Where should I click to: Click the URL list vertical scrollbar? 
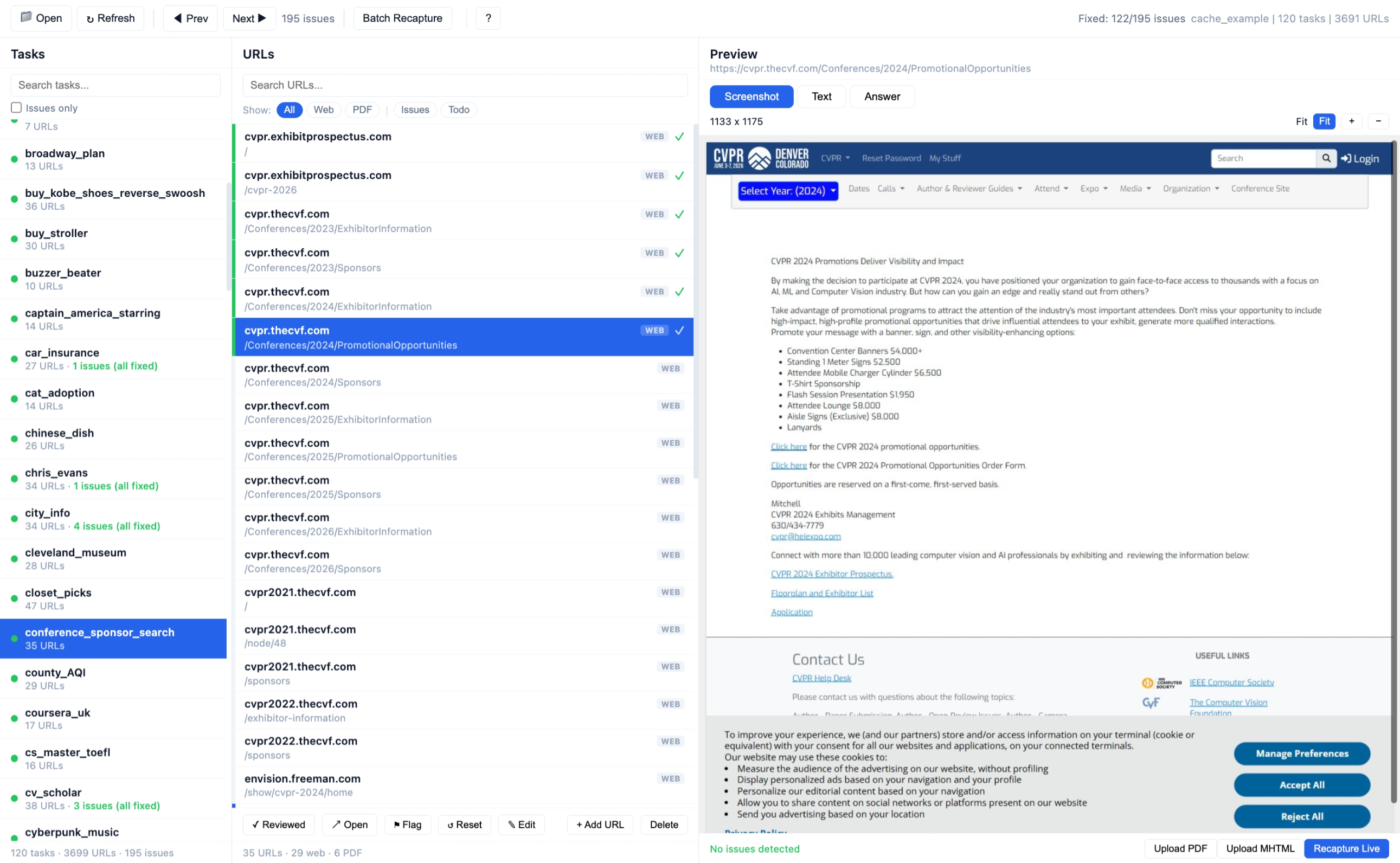(x=696, y=301)
